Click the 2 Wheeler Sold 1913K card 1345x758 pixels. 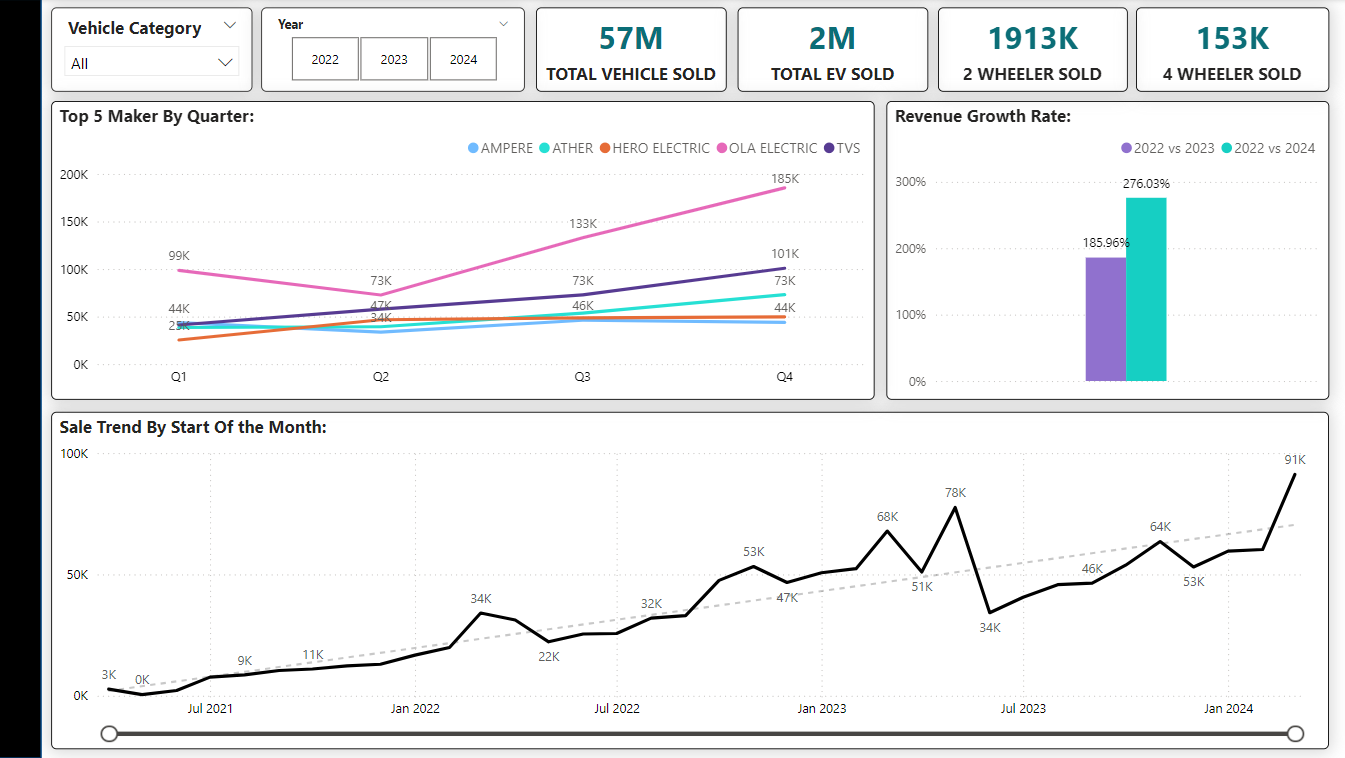tap(1033, 50)
